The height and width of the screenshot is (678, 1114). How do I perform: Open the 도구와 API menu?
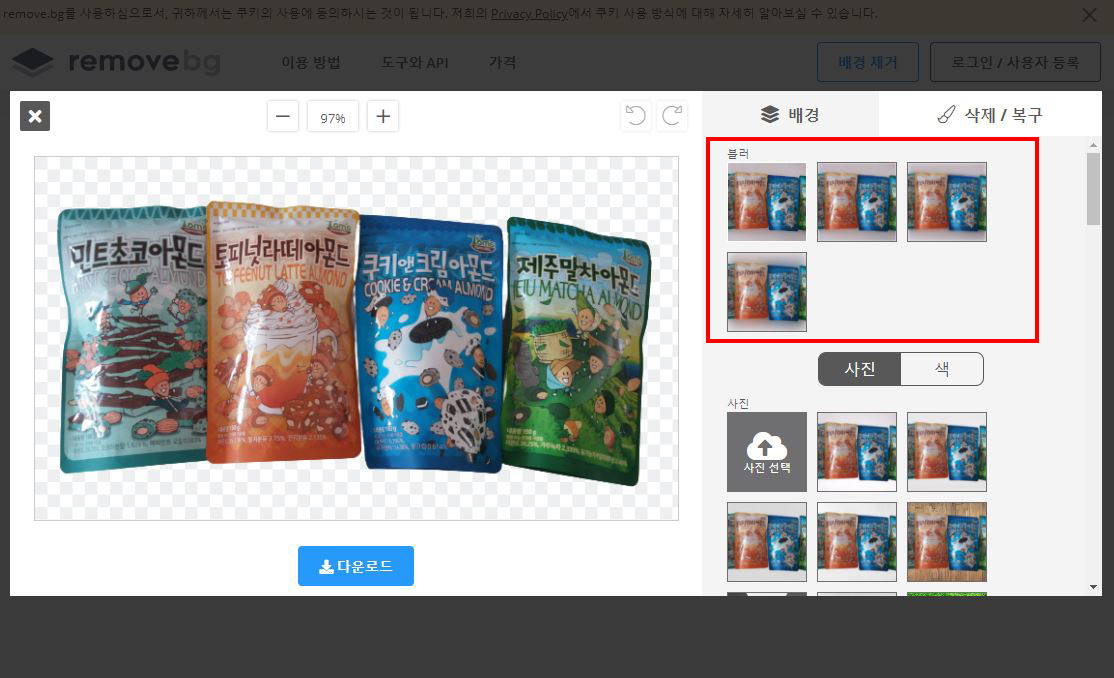(x=415, y=63)
